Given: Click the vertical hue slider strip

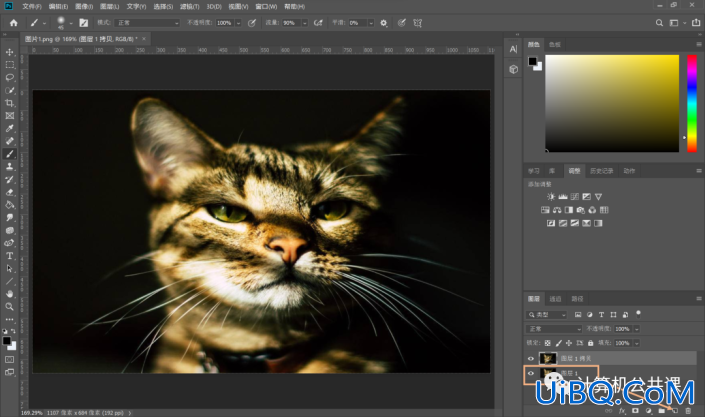Looking at the screenshot, I should click(x=692, y=103).
